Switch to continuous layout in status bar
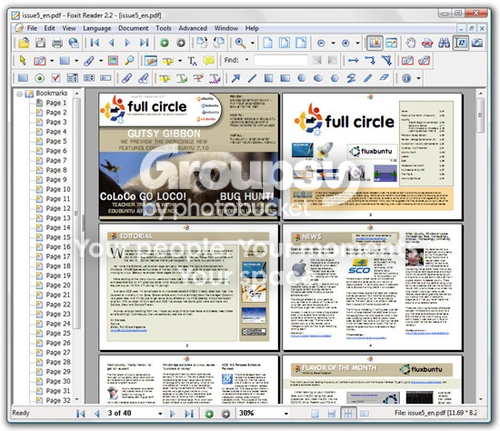 (x=331, y=413)
